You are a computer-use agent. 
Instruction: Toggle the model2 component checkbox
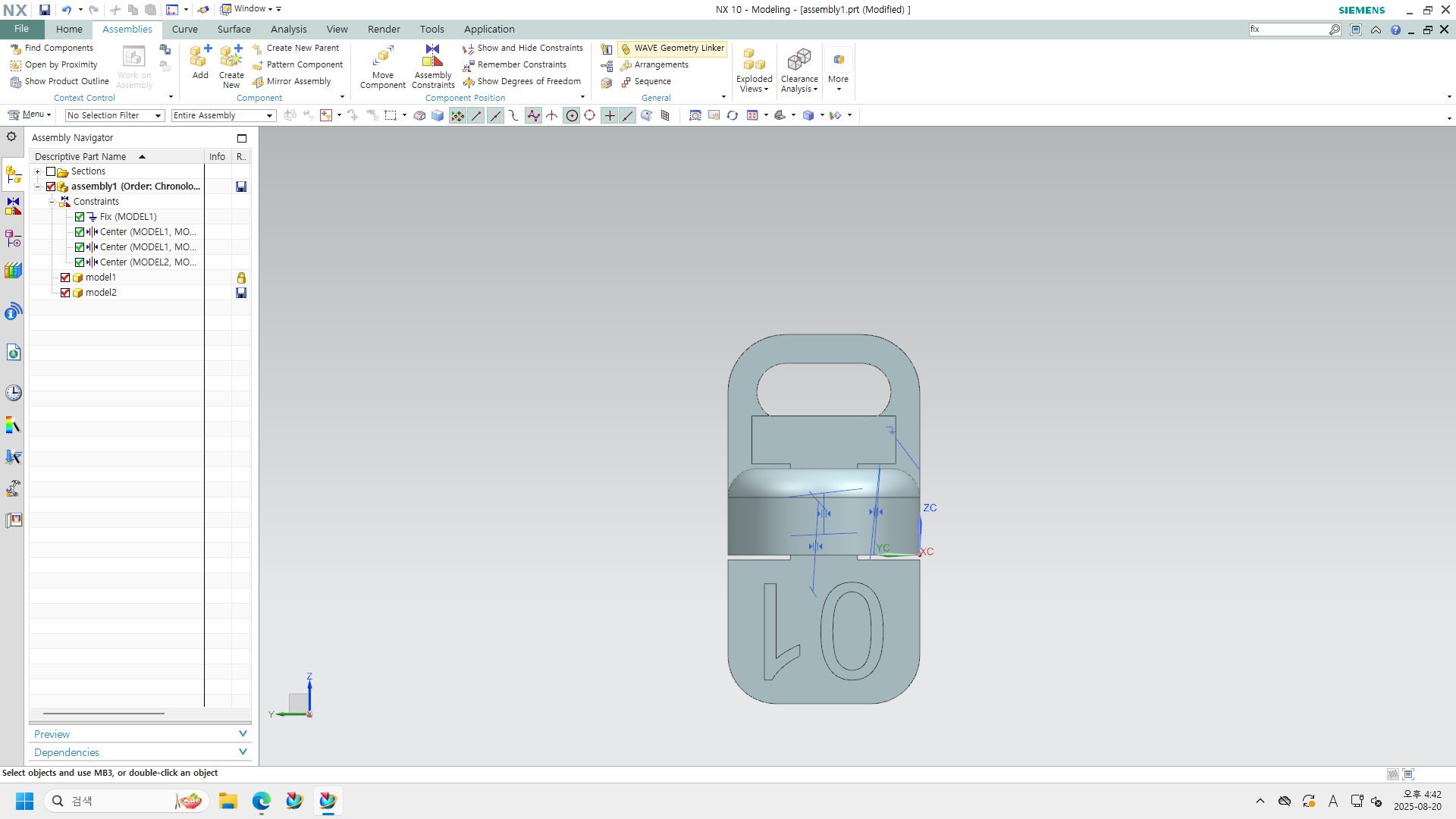(x=65, y=293)
